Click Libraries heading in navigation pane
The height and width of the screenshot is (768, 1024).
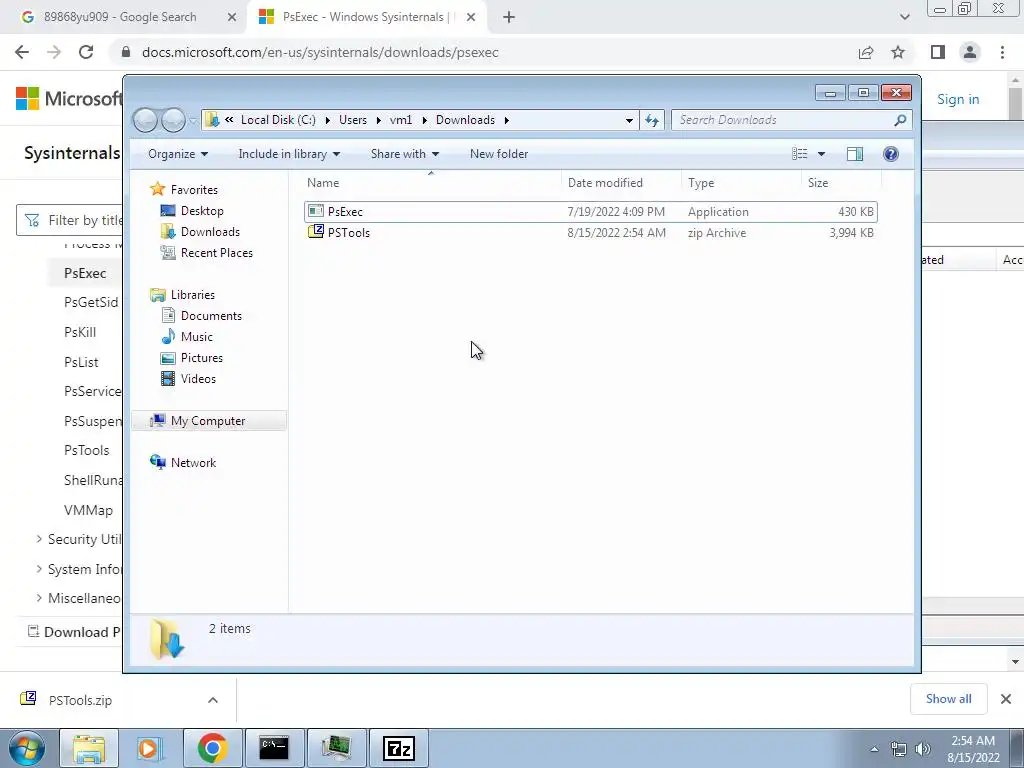(x=192, y=295)
